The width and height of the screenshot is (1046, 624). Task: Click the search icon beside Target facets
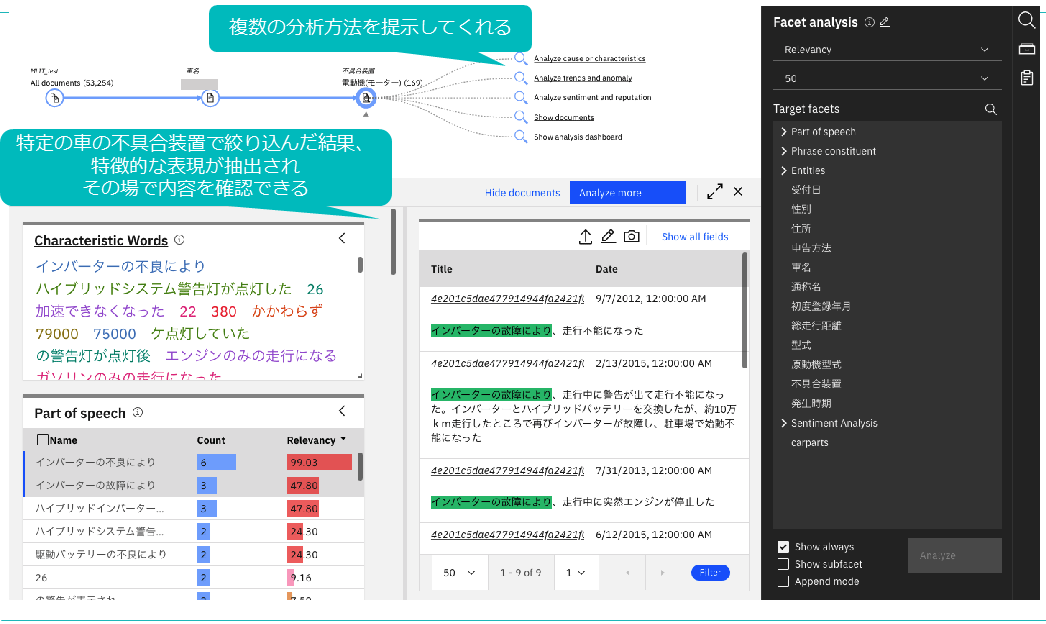point(990,109)
